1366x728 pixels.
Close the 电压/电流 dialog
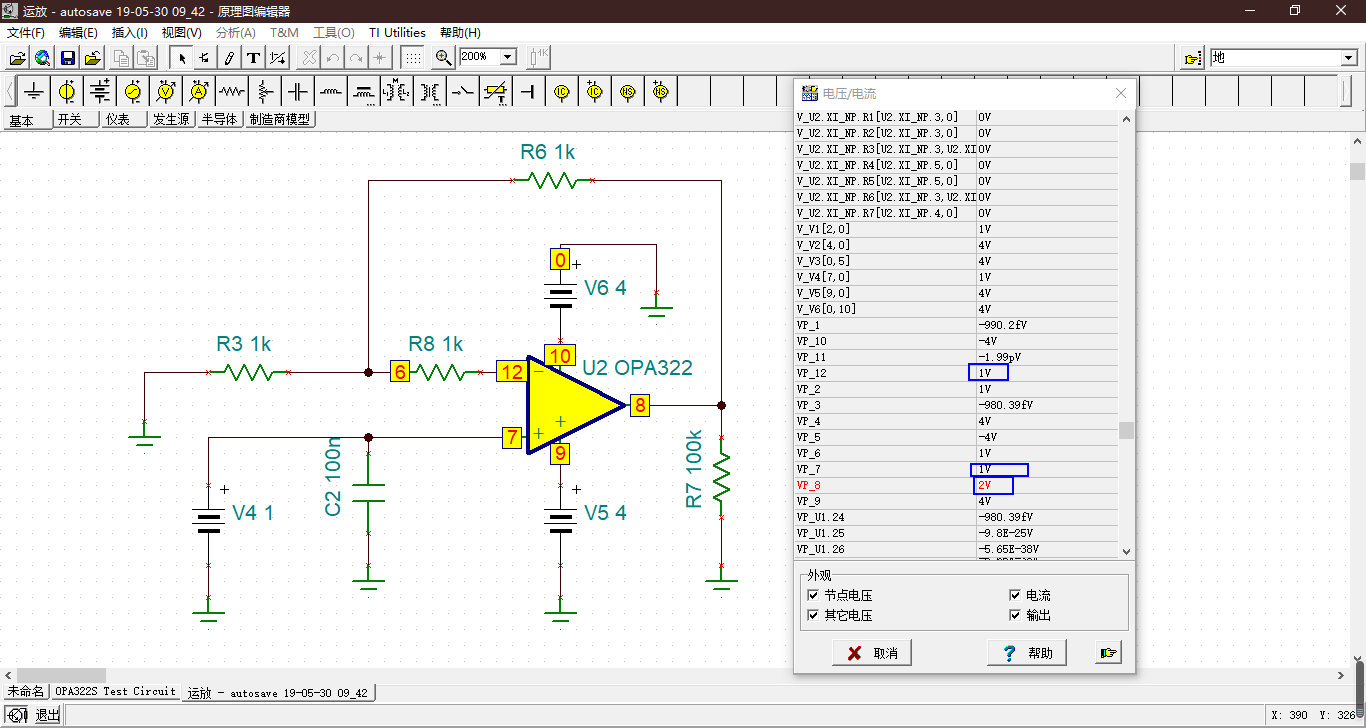(1121, 93)
